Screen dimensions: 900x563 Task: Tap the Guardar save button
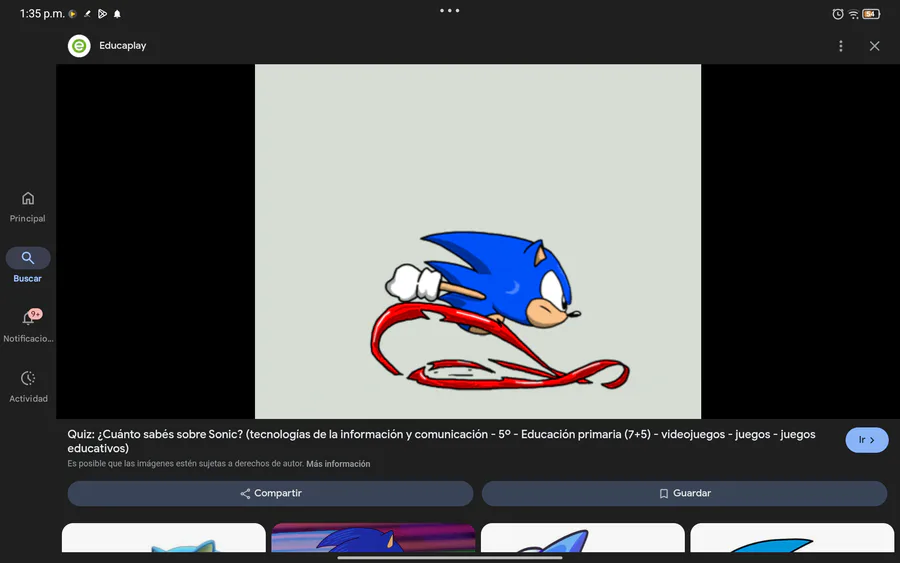(684, 494)
